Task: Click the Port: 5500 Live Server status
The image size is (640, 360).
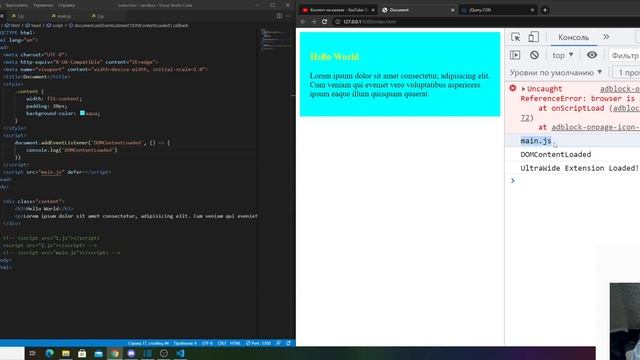Action: pos(258,343)
